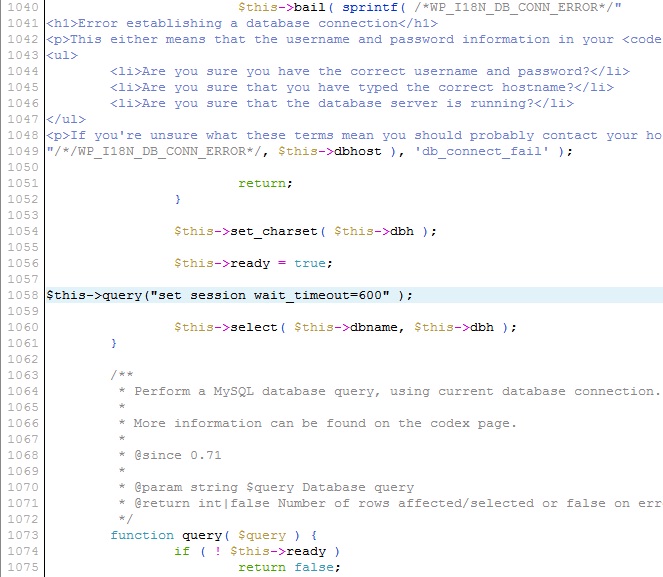The width and height of the screenshot is (663, 577).
Task: Click the closing "*/" on line 1072
Action: (126, 519)
